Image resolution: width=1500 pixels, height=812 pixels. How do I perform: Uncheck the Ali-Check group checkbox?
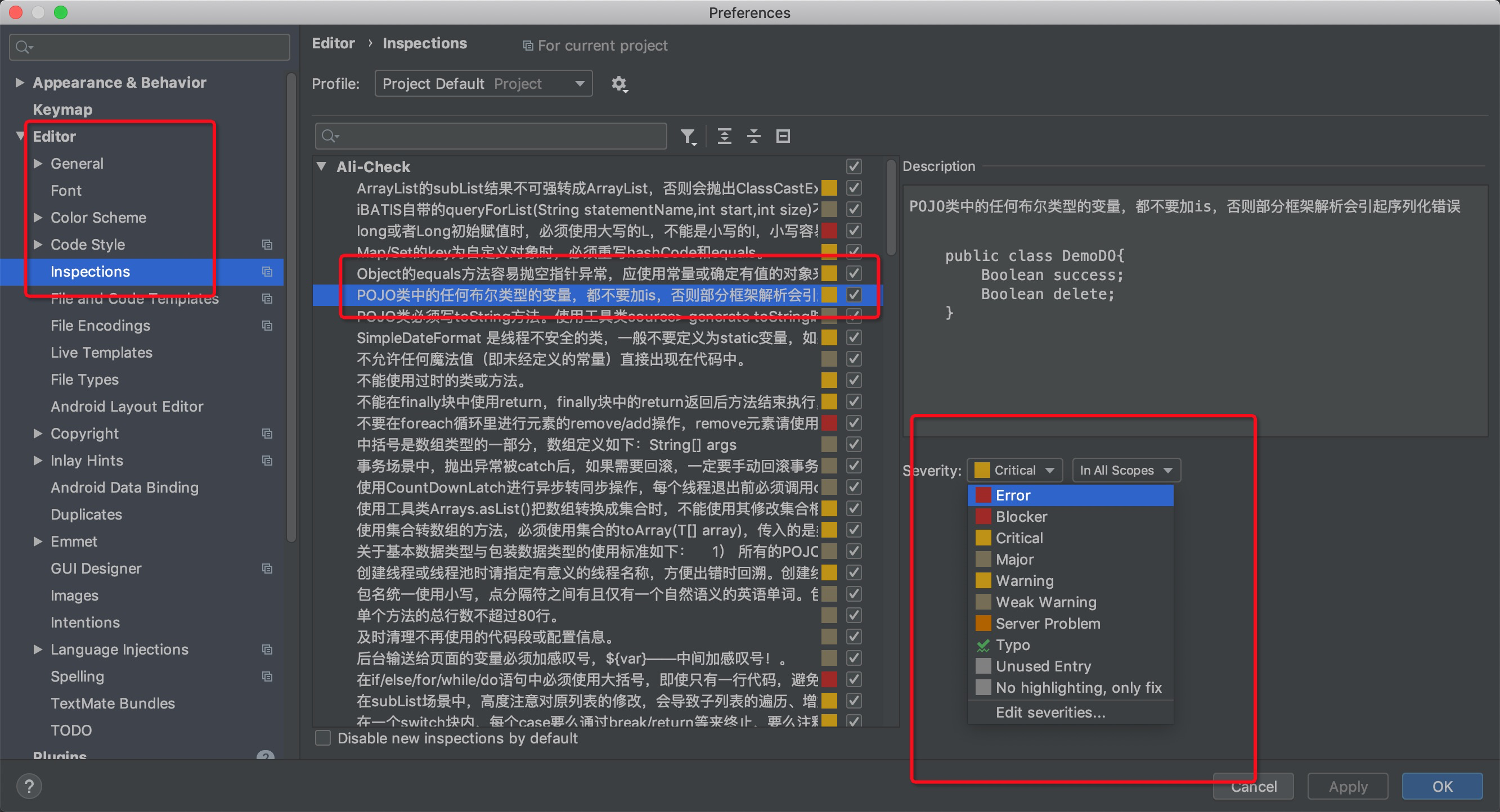pyautogui.click(x=853, y=166)
